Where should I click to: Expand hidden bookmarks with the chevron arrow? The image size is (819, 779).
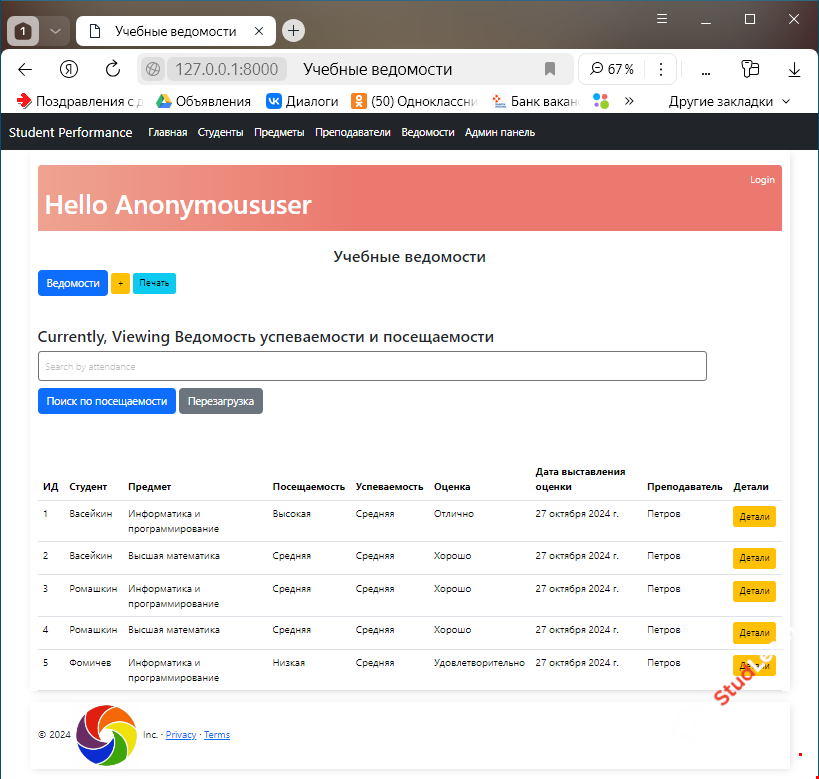[629, 100]
